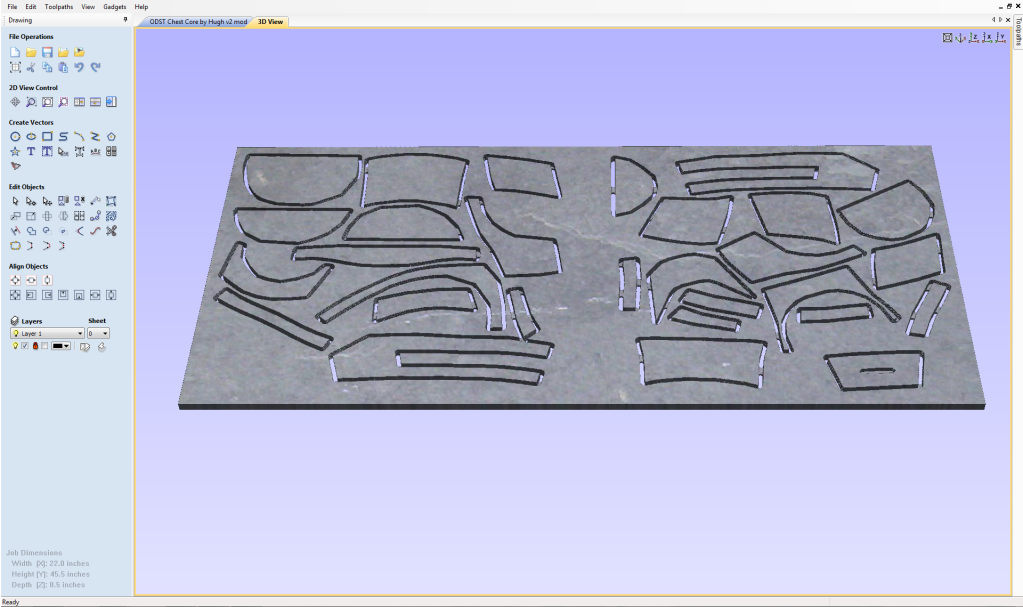Draw Circle tool in Create Vectors
The image size is (1023, 607).
tap(15, 136)
